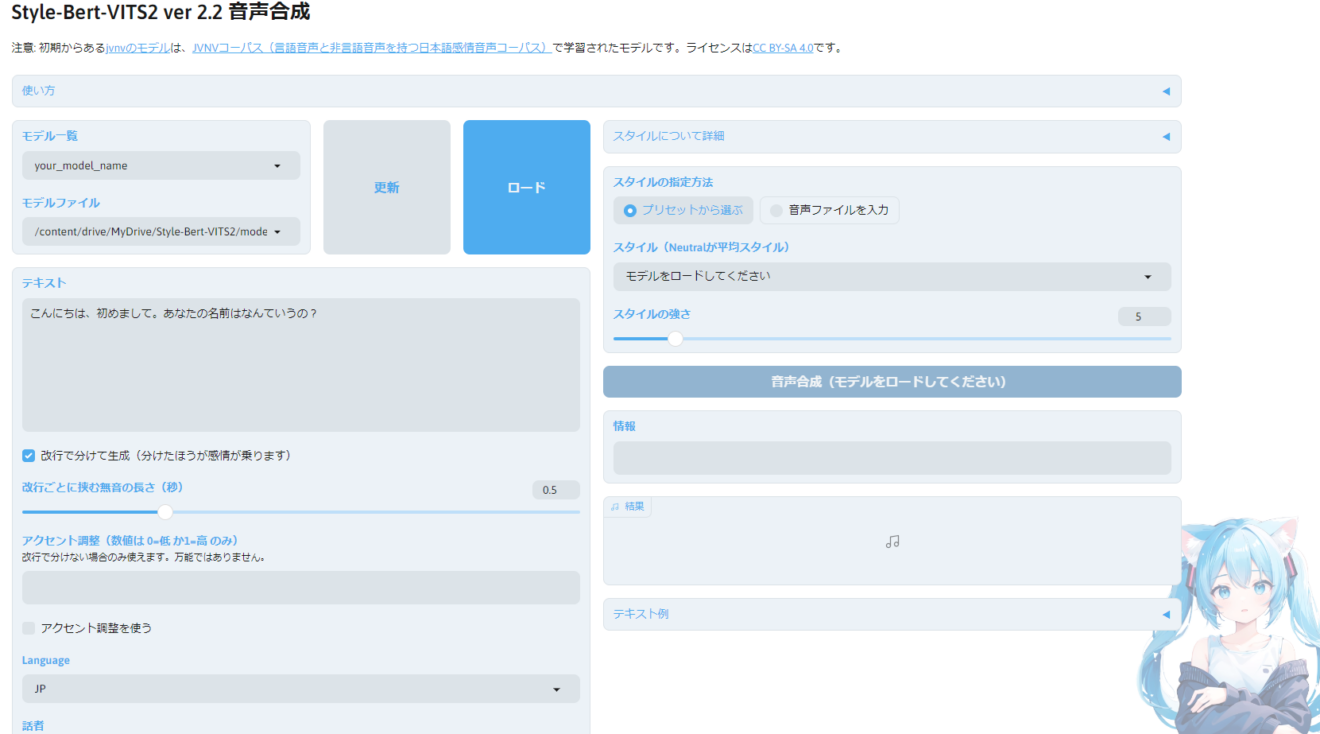Open the モデルファイル path dropdown
Screen dimensions: 1320x734
tap(160, 231)
